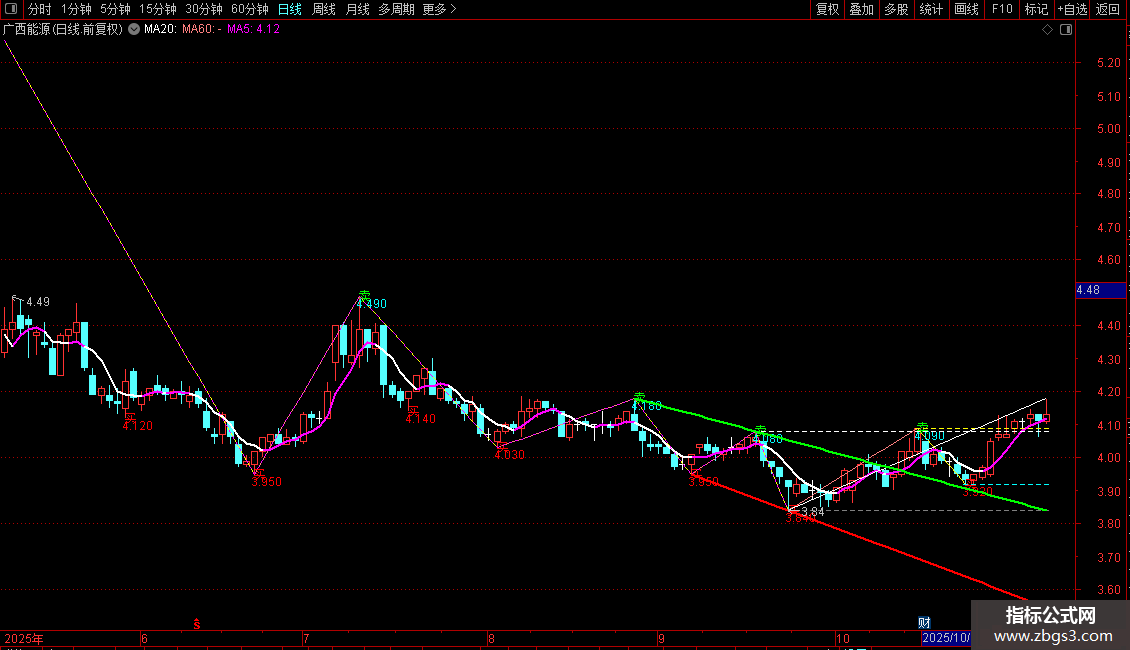The height and width of the screenshot is (650, 1130).
Task: Click the 2025年 label on time axis
Action: [x=24, y=638]
